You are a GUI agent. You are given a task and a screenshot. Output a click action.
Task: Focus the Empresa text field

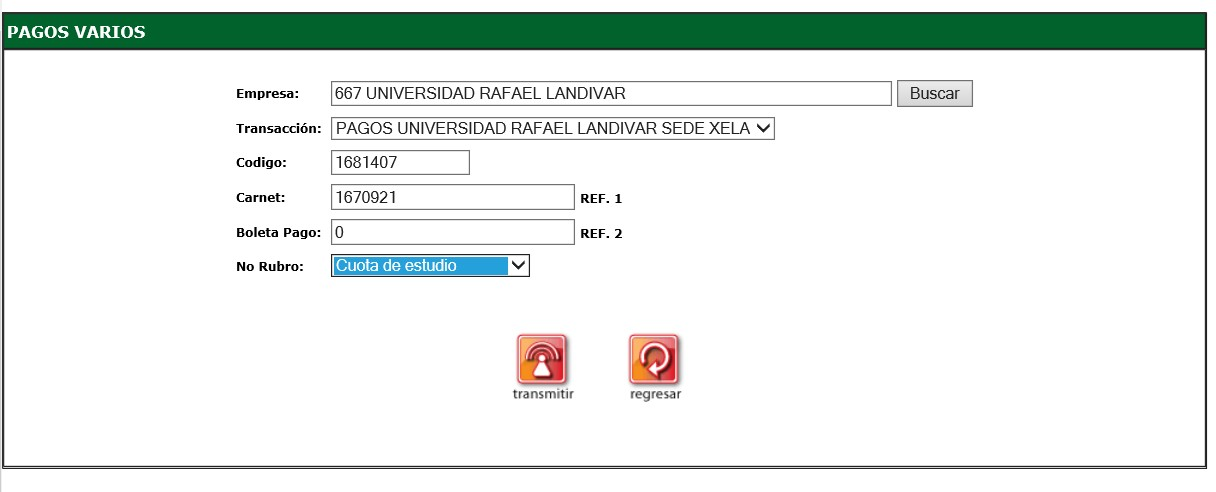tap(610, 94)
